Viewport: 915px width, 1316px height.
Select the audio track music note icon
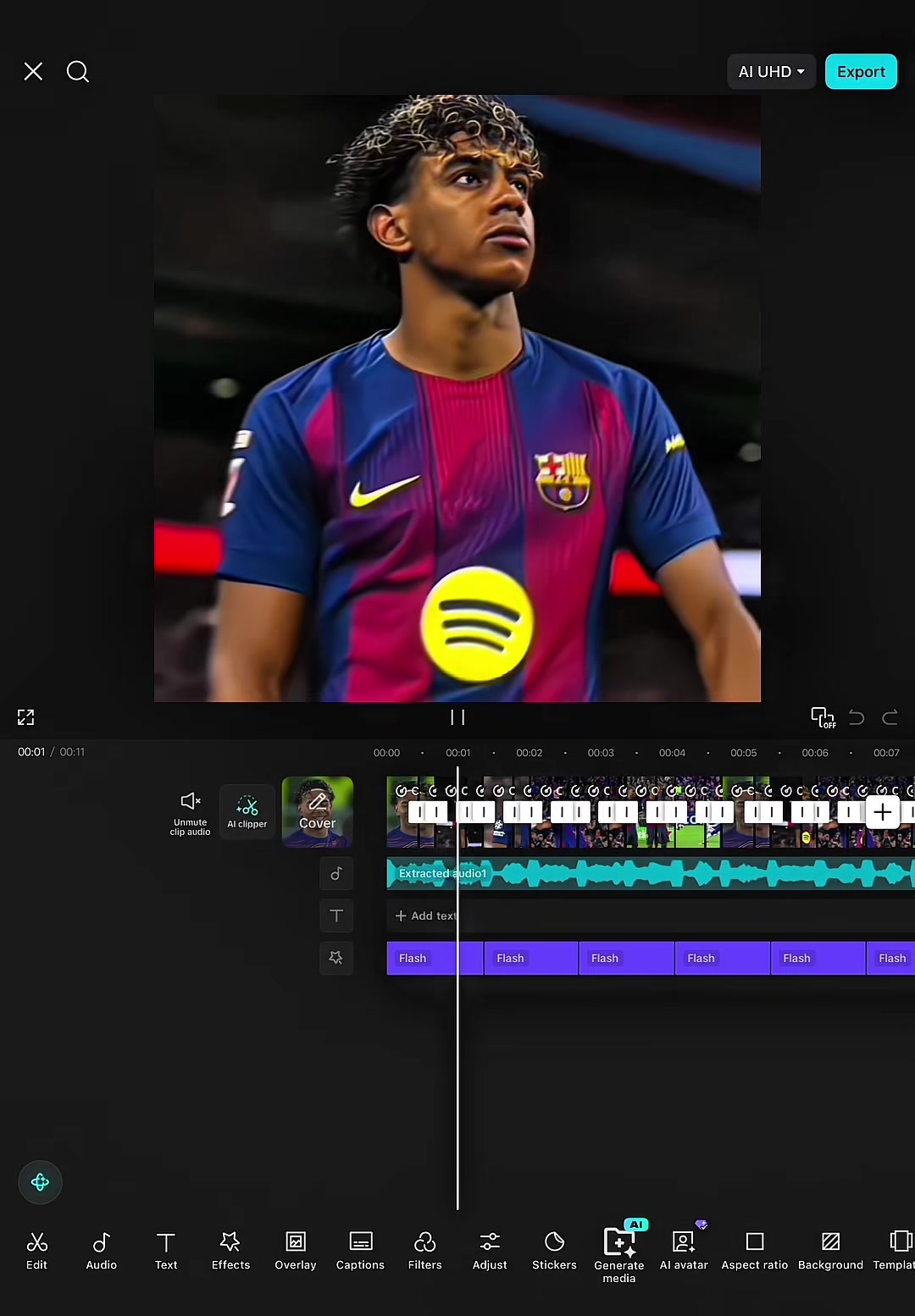coord(336,873)
